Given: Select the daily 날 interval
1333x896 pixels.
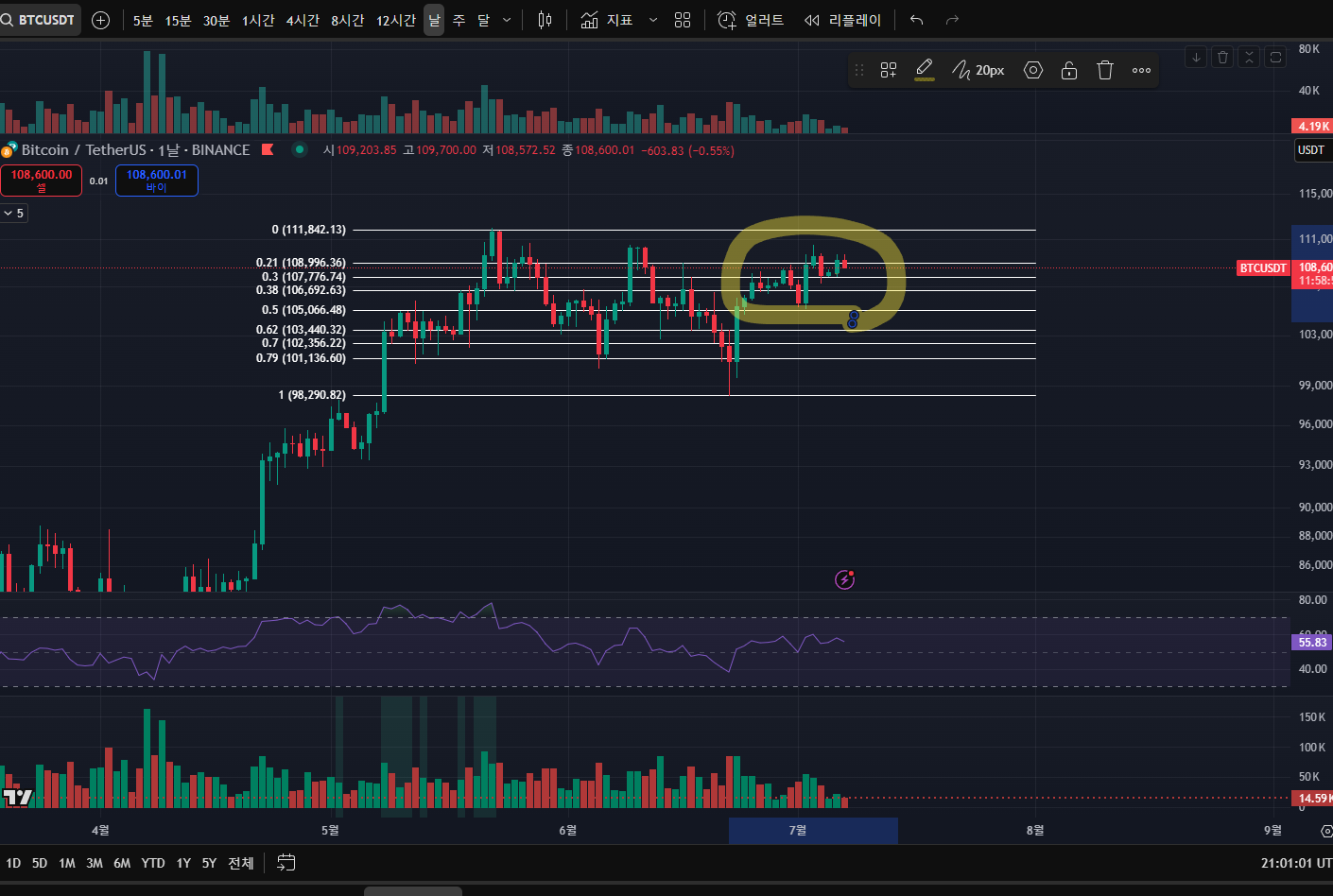Looking at the screenshot, I should click(434, 20).
